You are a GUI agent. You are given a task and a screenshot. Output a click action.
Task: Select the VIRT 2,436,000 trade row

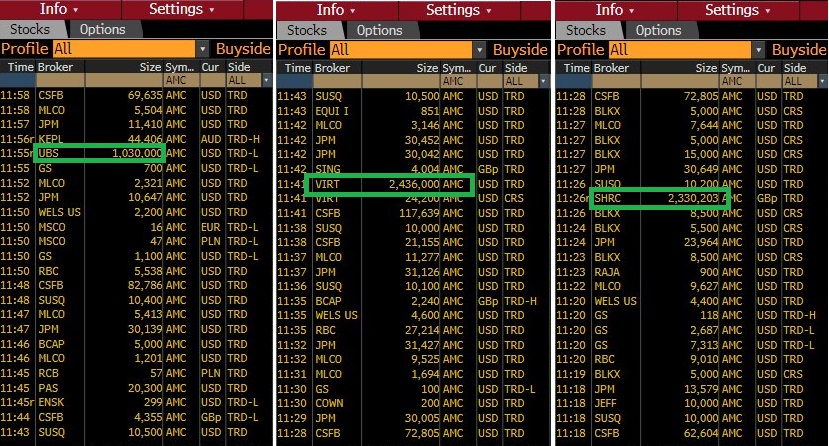pyautogui.click(x=413, y=184)
